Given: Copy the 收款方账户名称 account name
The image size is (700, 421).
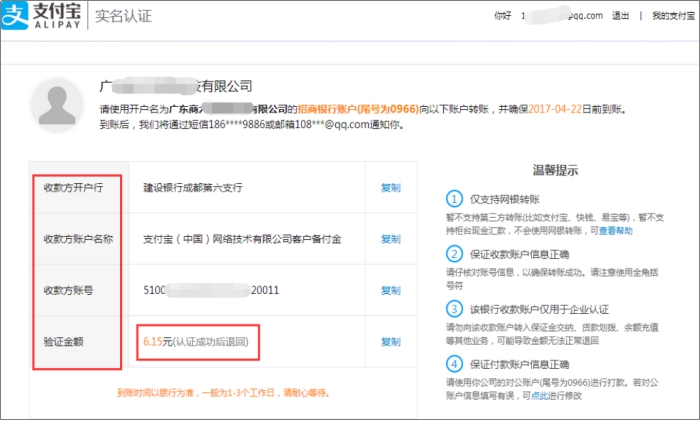Looking at the screenshot, I should pos(390,238).
